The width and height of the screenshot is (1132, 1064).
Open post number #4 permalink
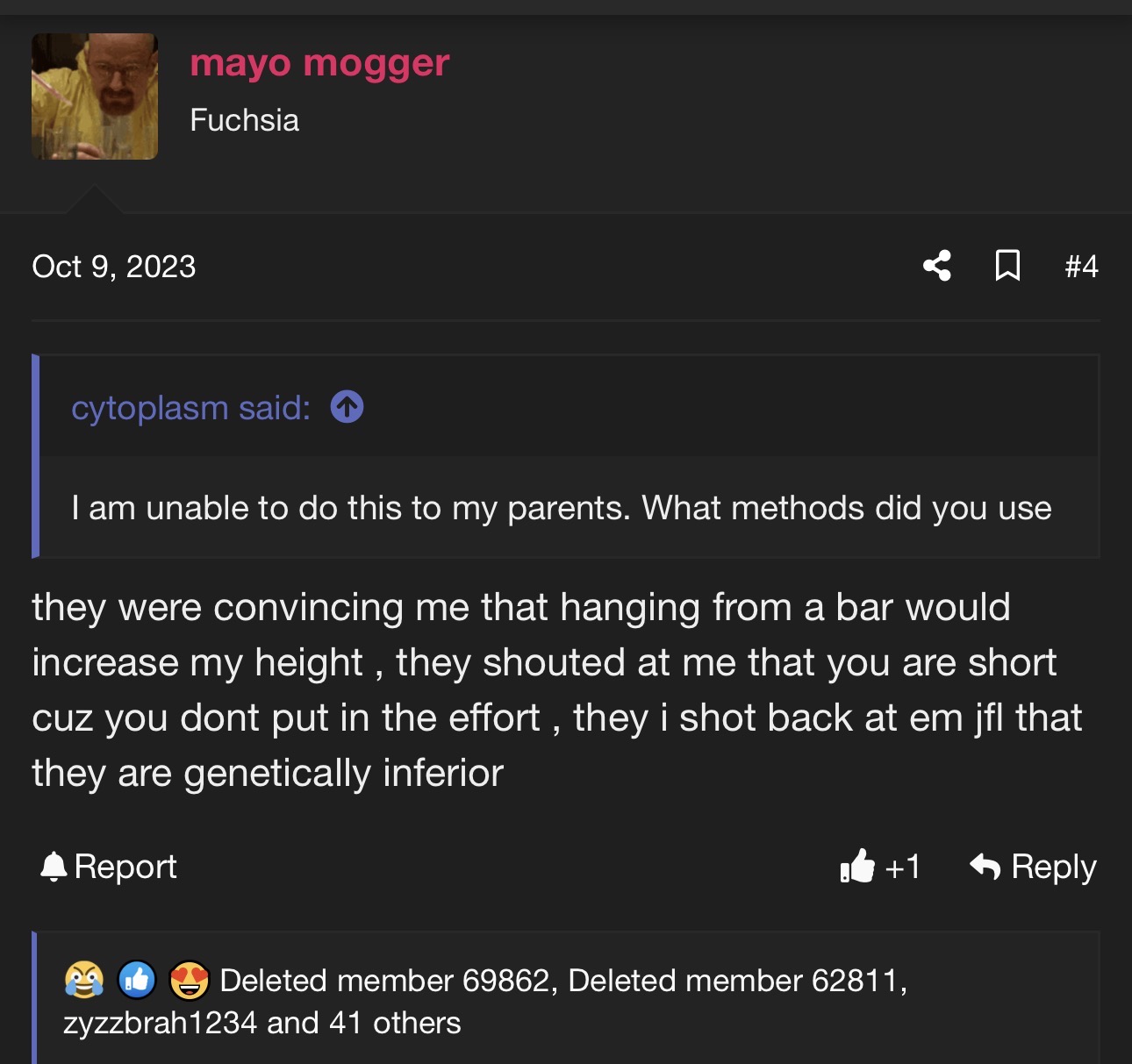click(x=1081, y=267)
